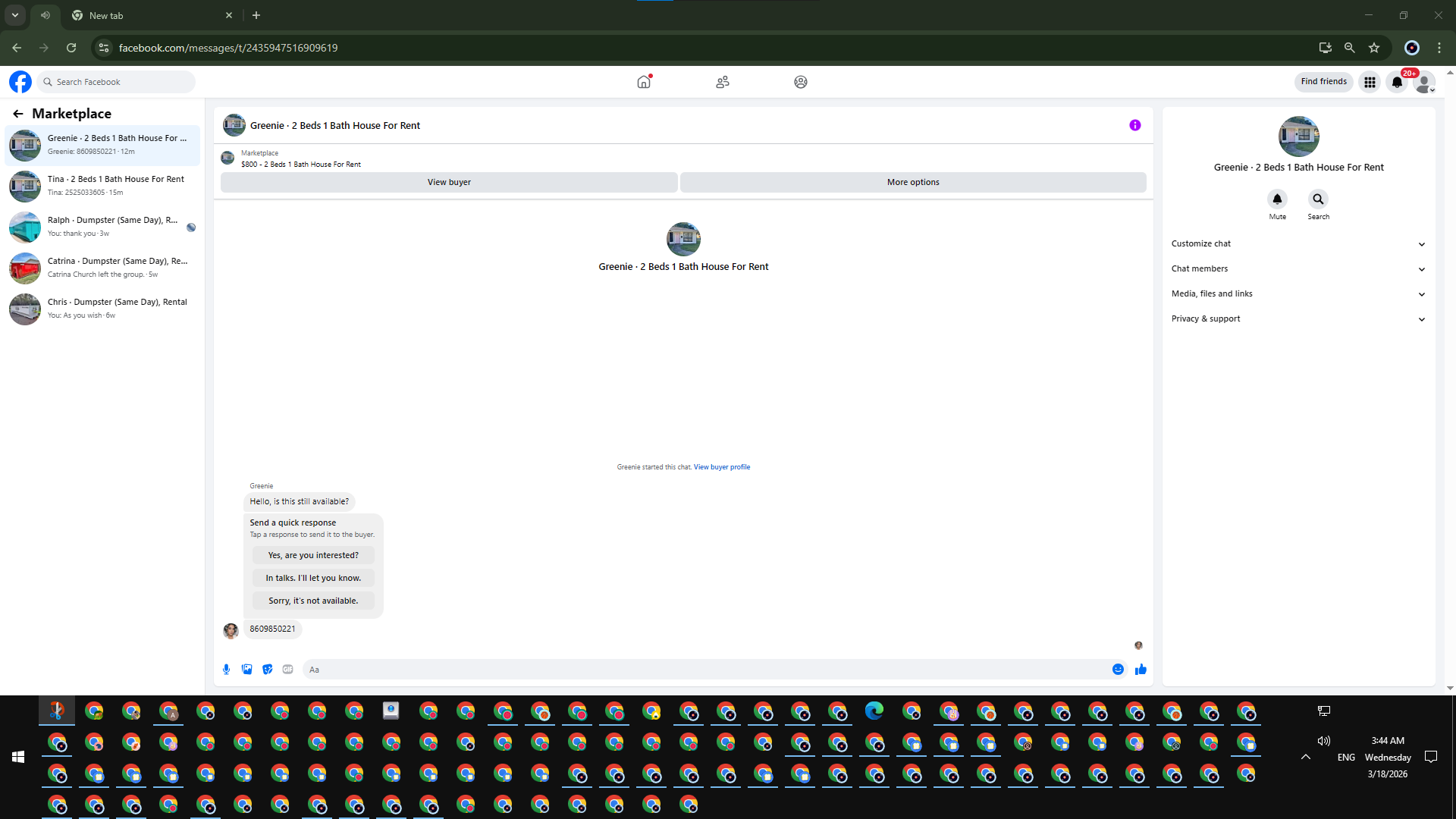Send a thumbs-up like

point(1141,670)
